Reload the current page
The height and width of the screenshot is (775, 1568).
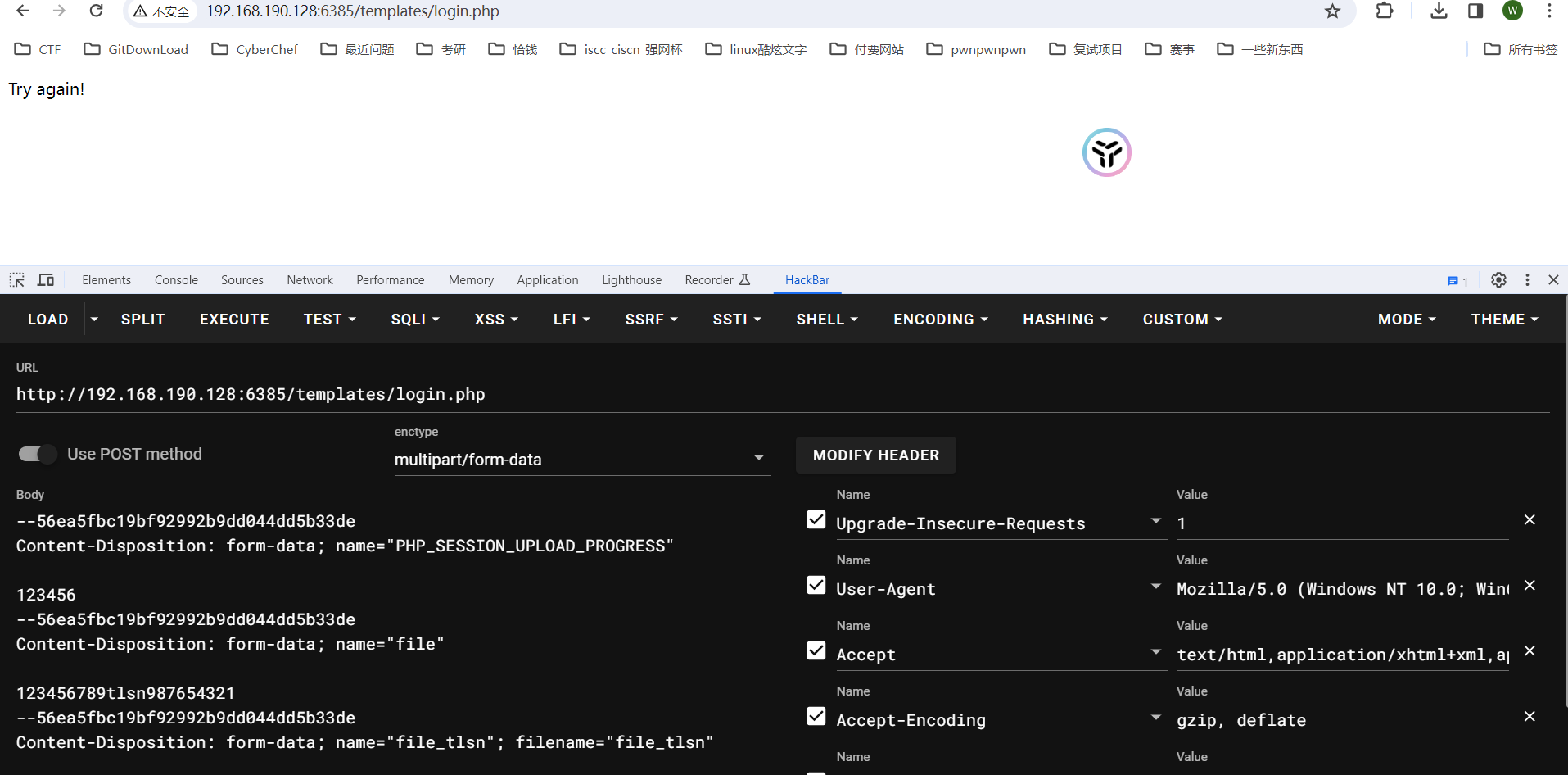96,11
